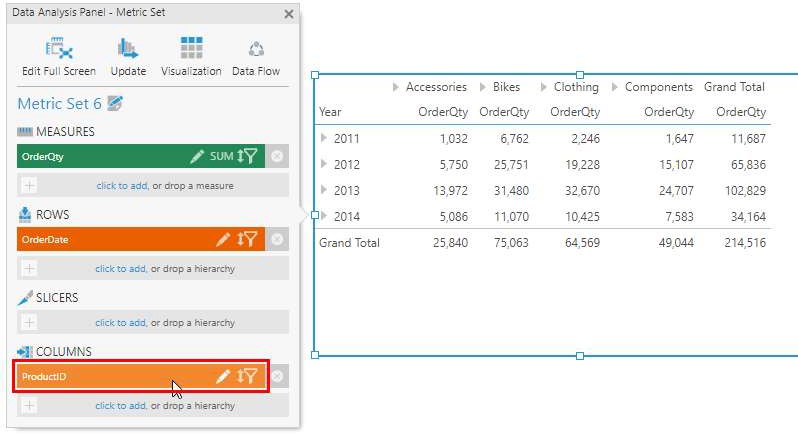Open sort/filter icon on OrderDate row

[247, 239]
